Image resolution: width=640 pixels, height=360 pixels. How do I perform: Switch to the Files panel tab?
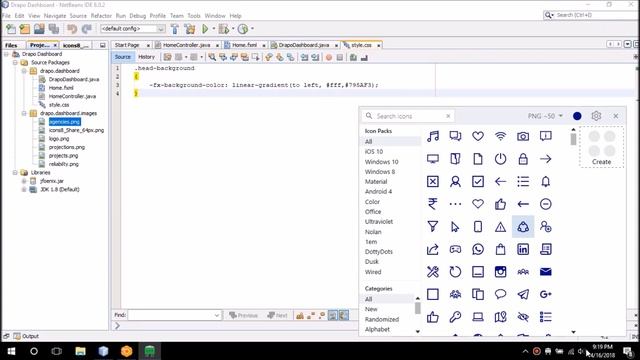tap(11, 45)
